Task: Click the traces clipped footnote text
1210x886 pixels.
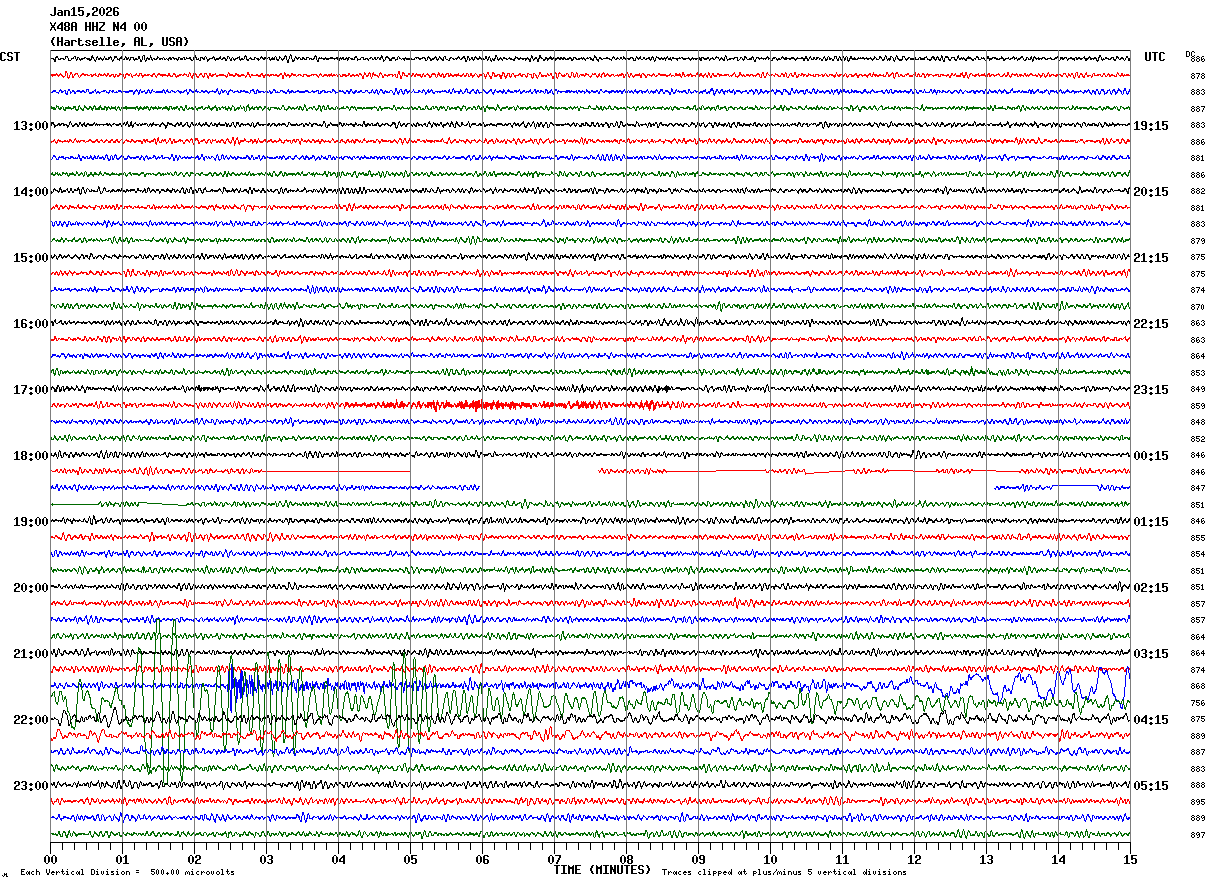Action: click(784, 873)
